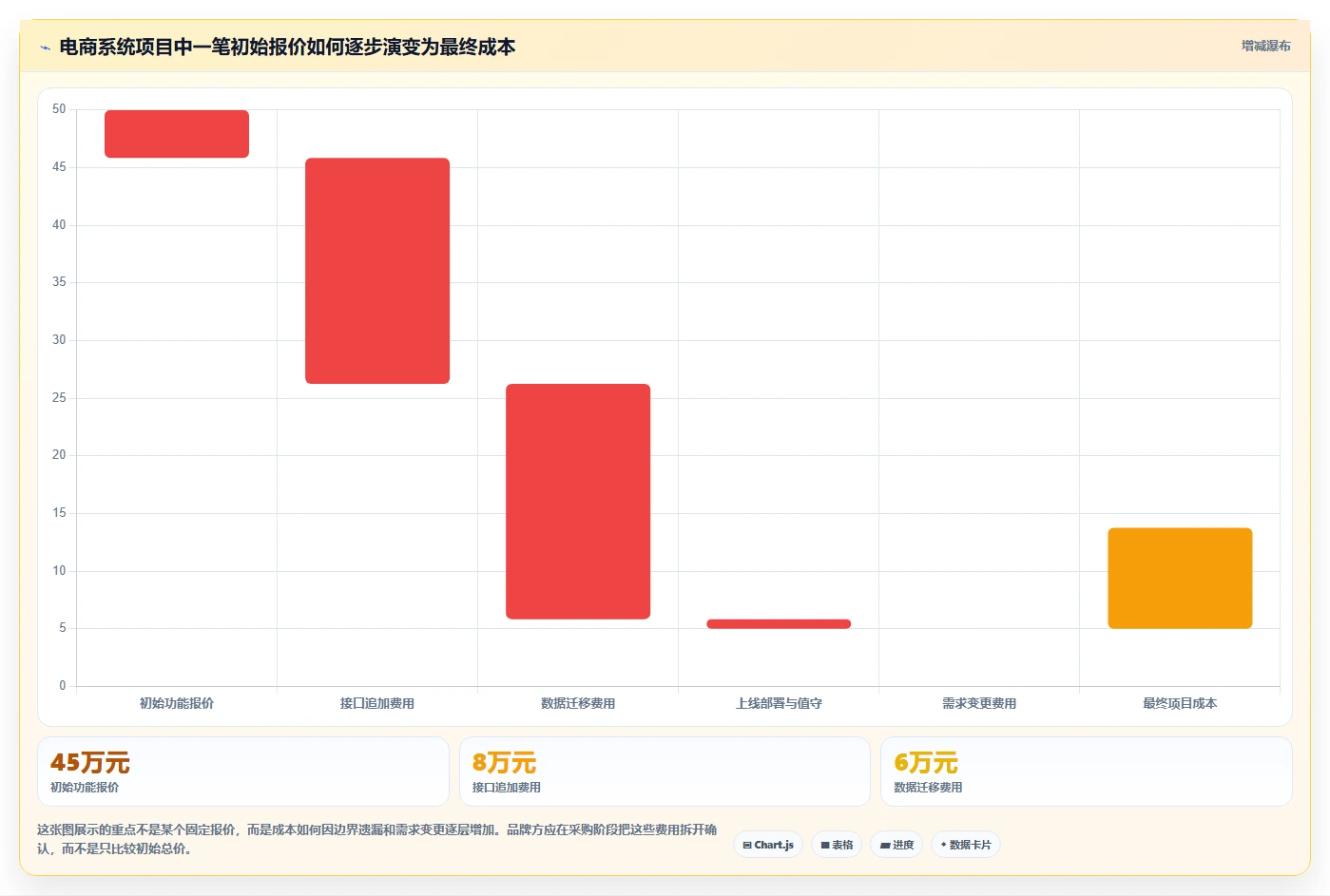The height and width of the screenshot is (896, 1330).
Task: Select the 表格 tag pill
Action: [x=837, y=845]
